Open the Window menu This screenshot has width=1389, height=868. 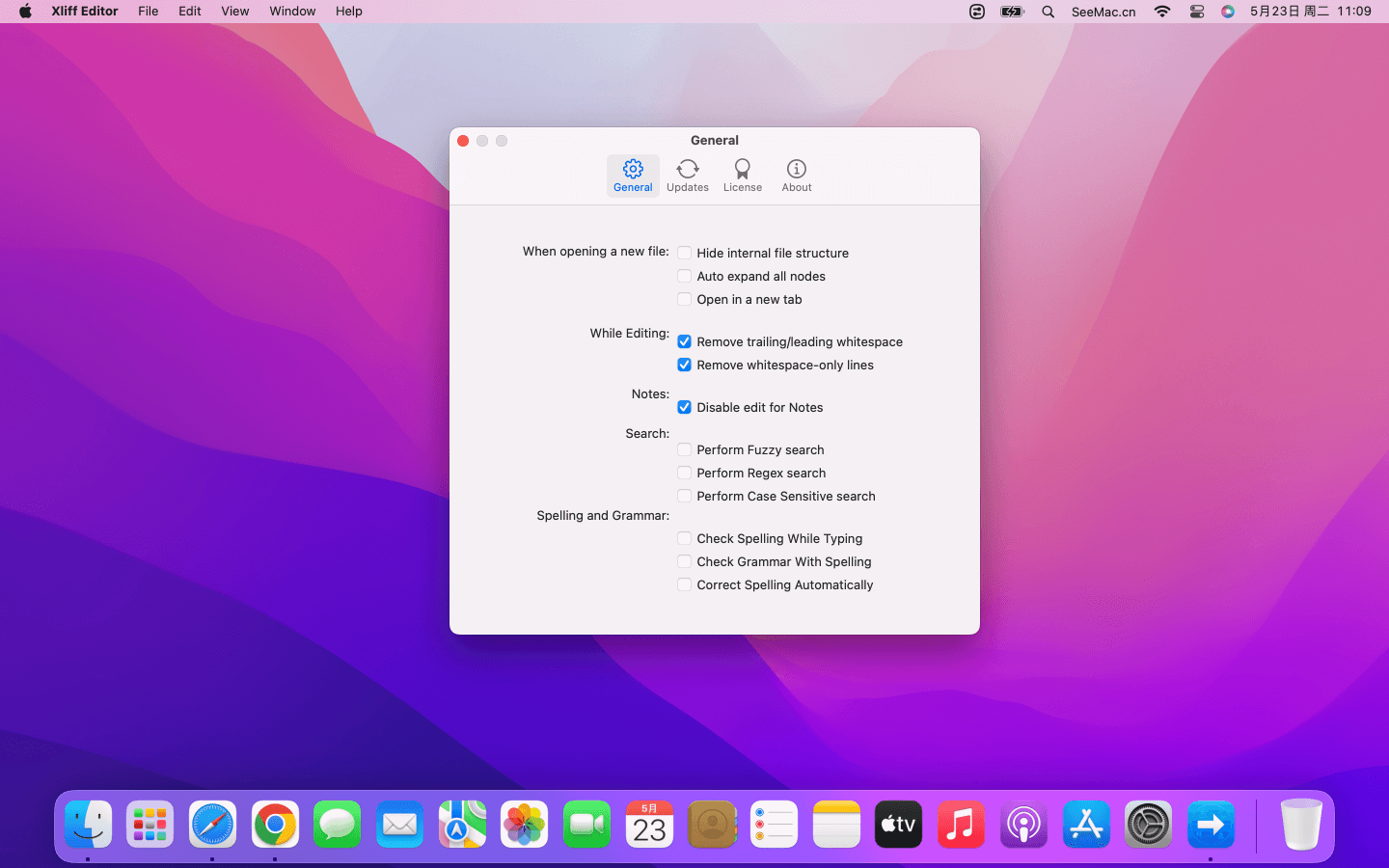click(x=292, y=12)
